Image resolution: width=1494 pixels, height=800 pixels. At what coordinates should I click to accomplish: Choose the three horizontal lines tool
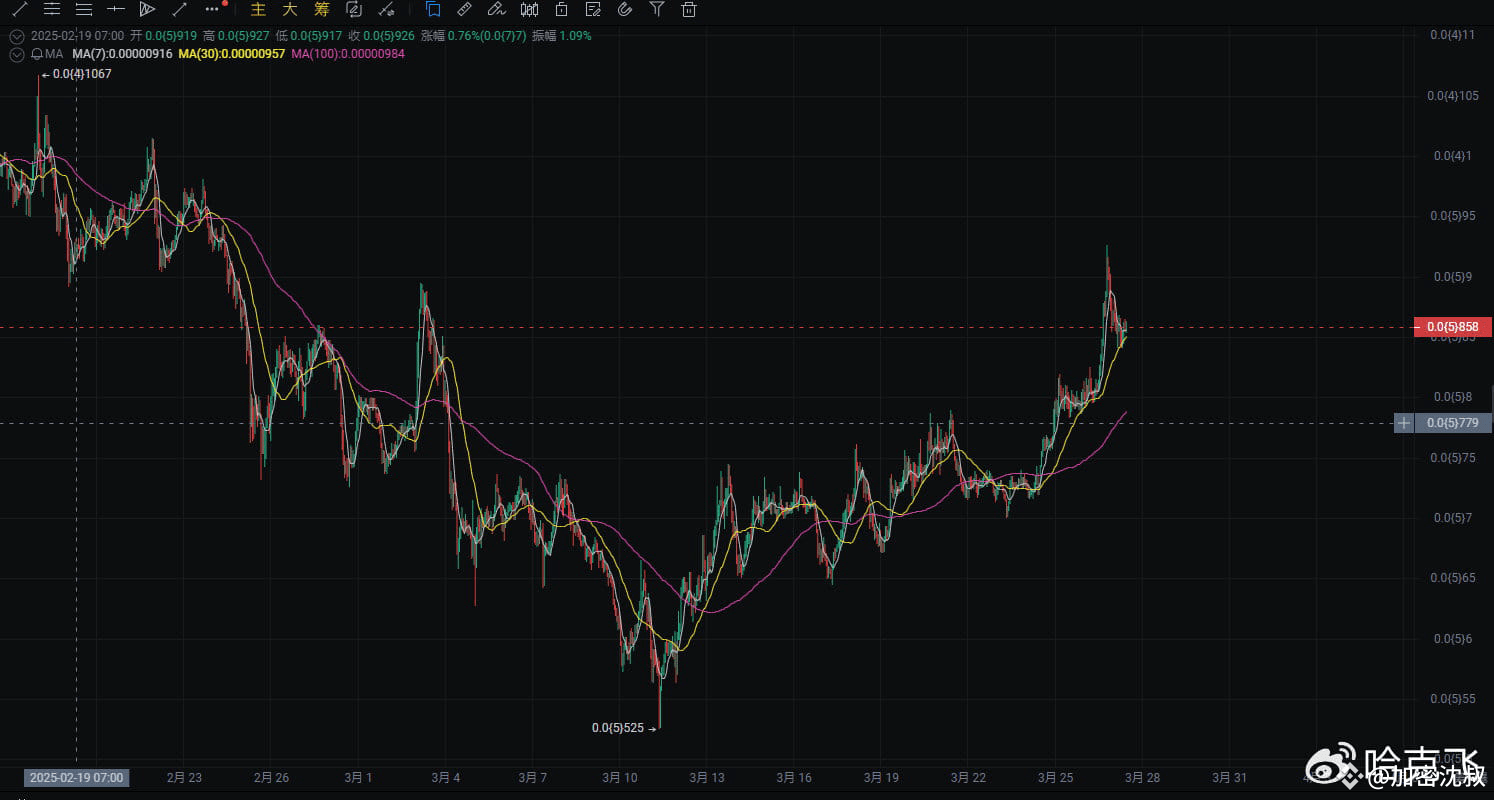(84, 9)
